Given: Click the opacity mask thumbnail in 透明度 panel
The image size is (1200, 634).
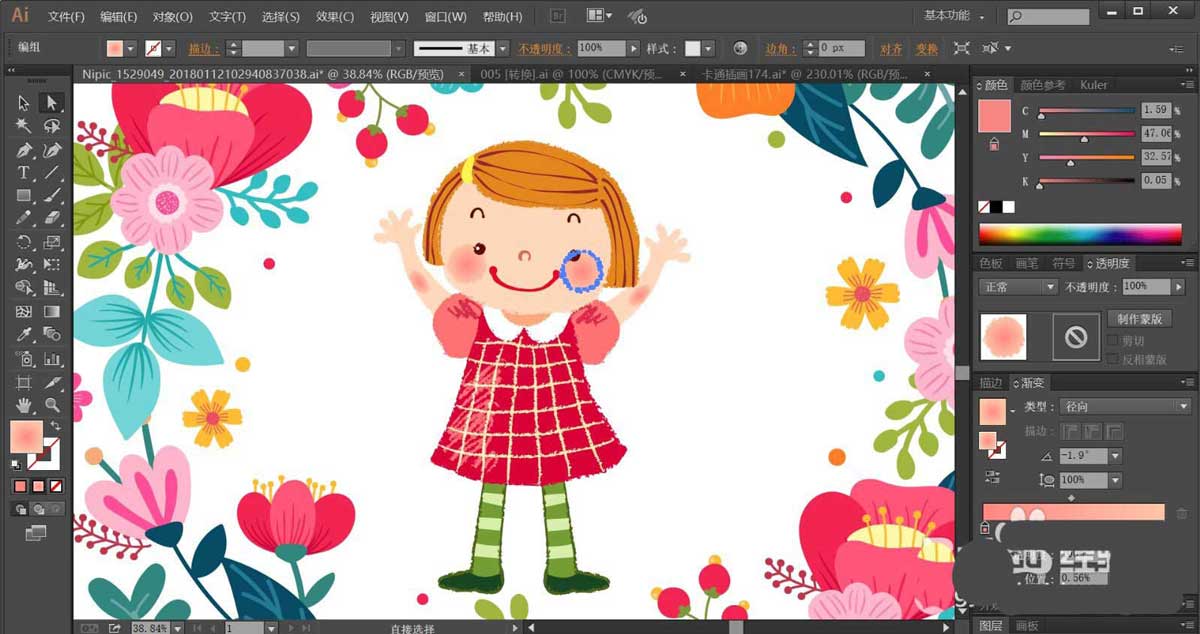Looking at the screenshot, I should (1076, 337).
